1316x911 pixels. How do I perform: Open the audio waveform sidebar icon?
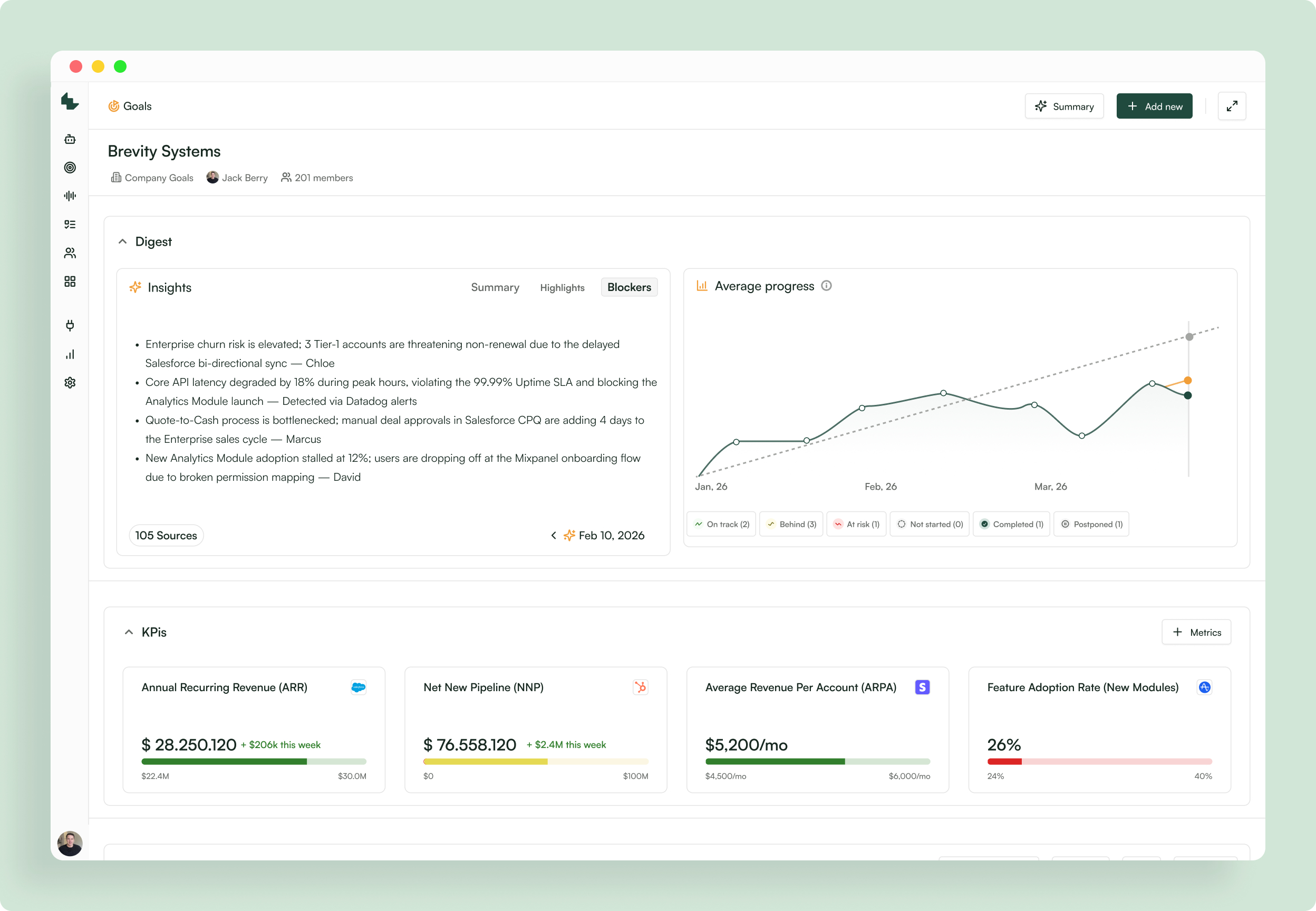click(x=70, y=196)
